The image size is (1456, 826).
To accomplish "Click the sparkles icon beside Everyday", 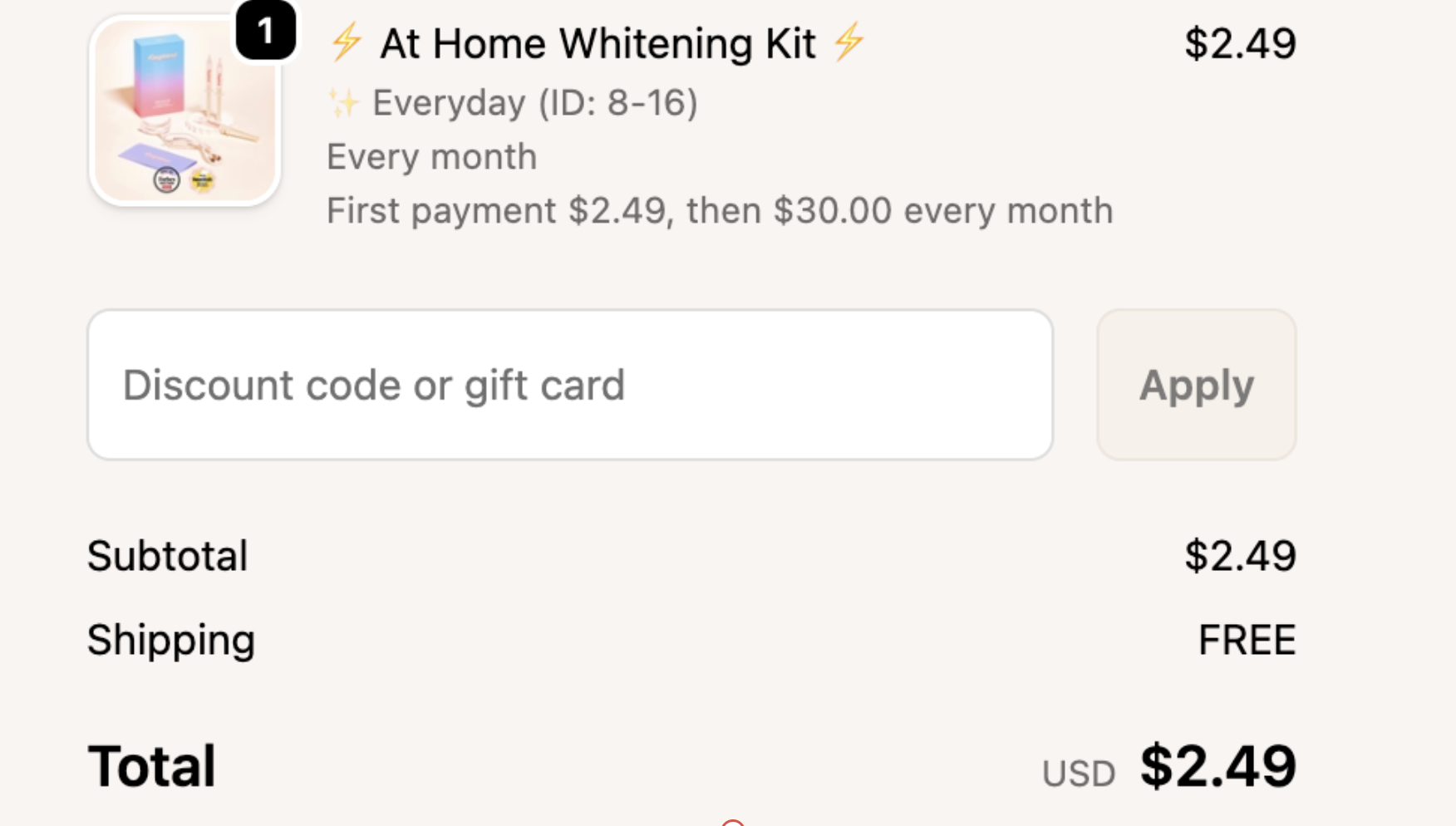I will click(x=342, y=103).
